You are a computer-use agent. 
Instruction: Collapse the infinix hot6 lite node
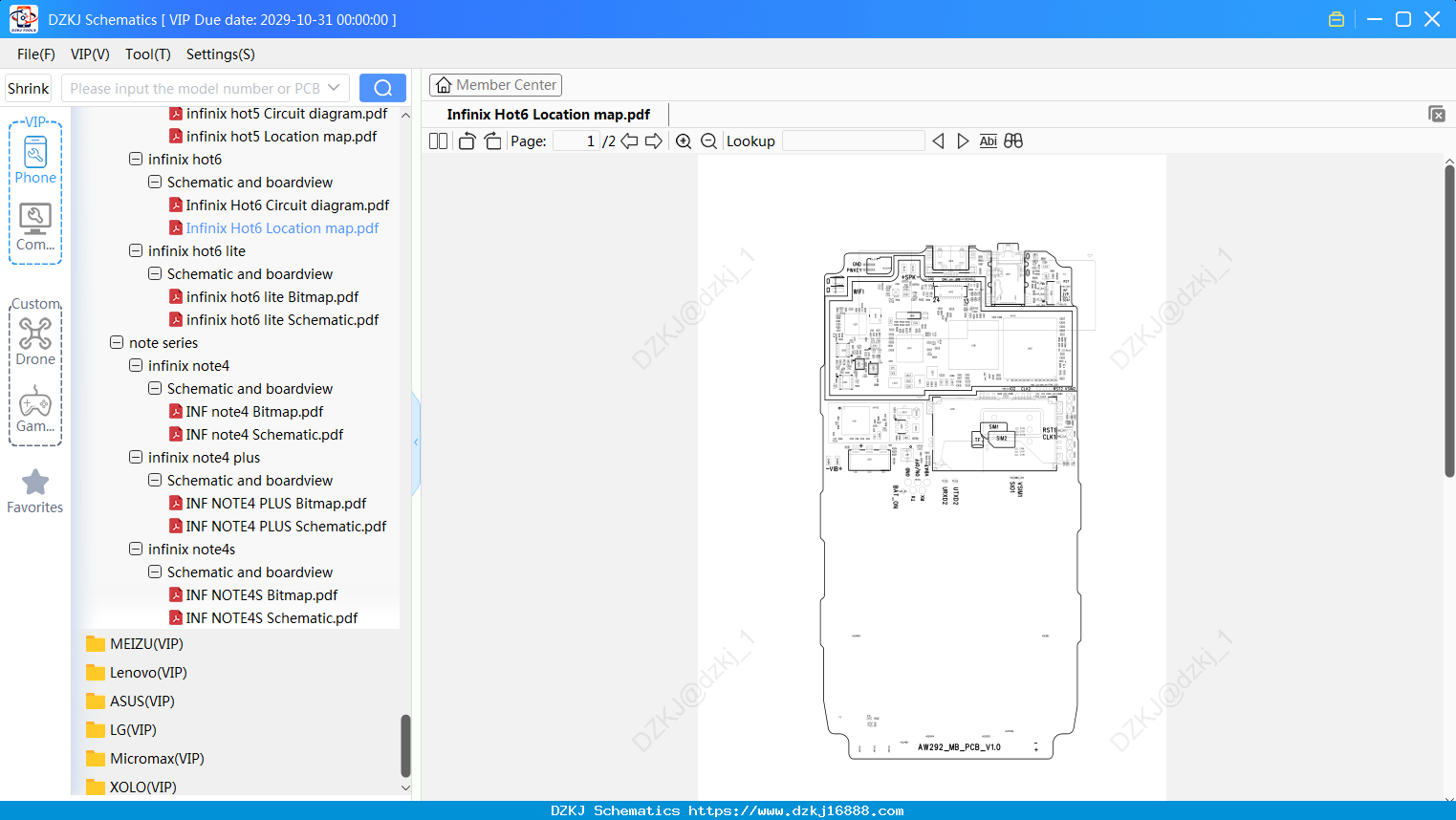(136, 251)
